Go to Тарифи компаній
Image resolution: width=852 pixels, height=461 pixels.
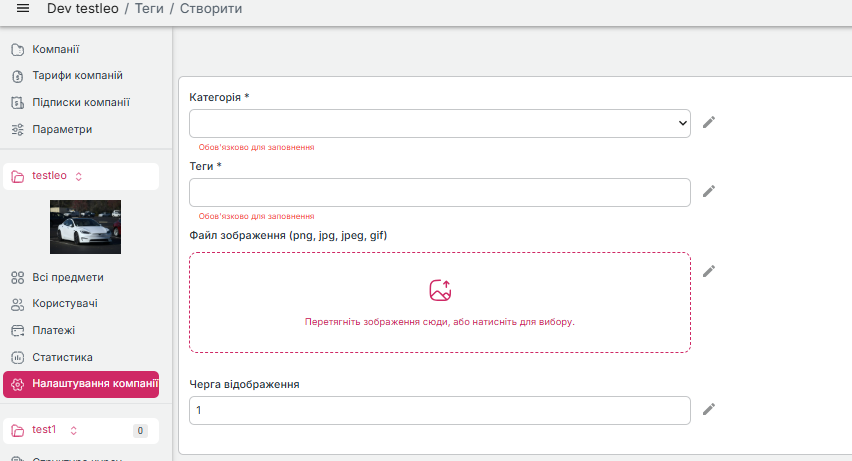coord(77,76)
